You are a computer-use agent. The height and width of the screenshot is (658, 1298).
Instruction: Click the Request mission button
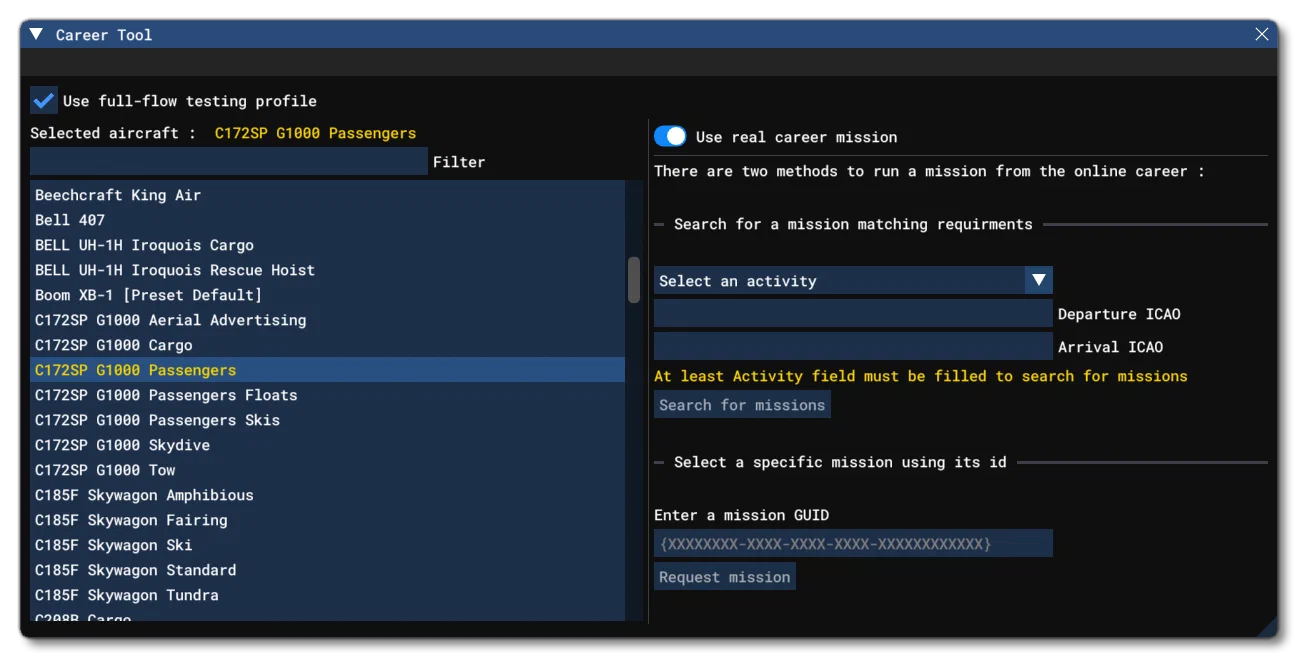(x=725, y=576)
